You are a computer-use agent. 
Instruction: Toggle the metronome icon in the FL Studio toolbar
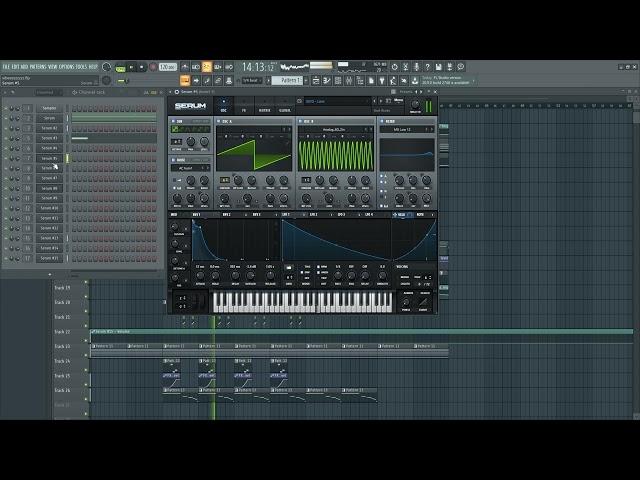185,67
